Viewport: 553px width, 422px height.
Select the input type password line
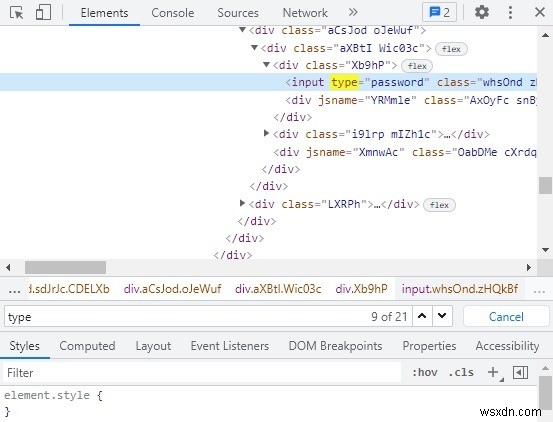coord(268,82)
